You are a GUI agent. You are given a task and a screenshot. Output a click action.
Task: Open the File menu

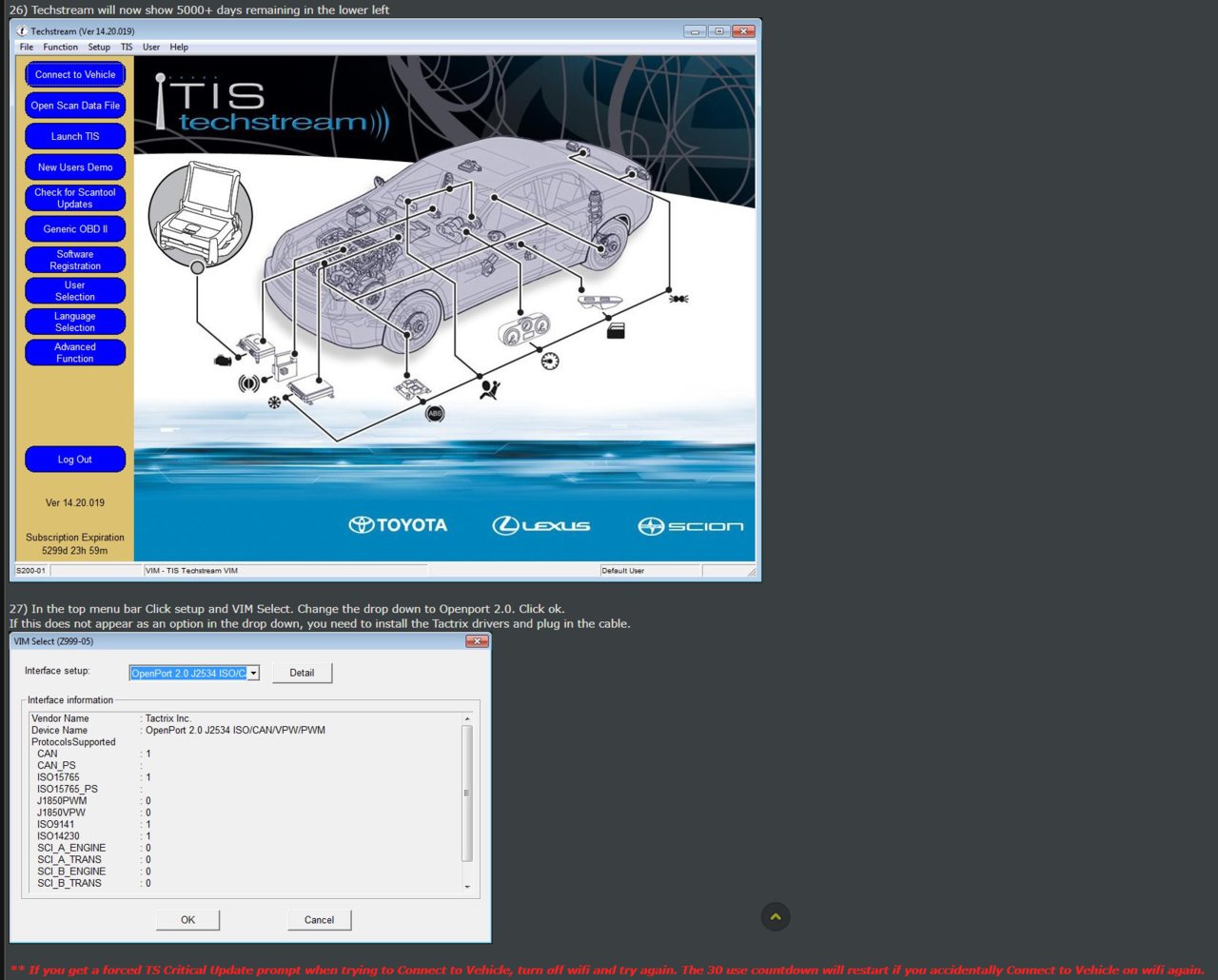click(27, 47)
